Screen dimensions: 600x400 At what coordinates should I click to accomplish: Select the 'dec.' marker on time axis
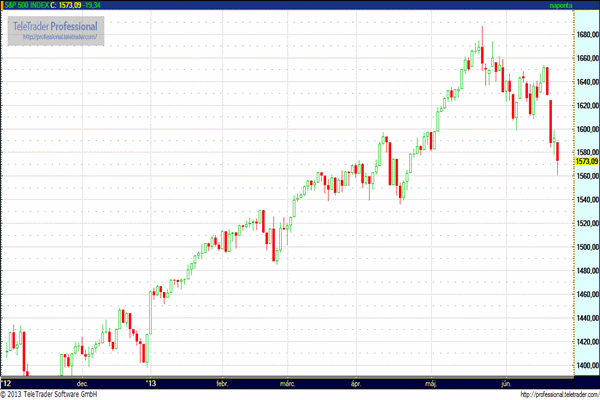[82, 382]
